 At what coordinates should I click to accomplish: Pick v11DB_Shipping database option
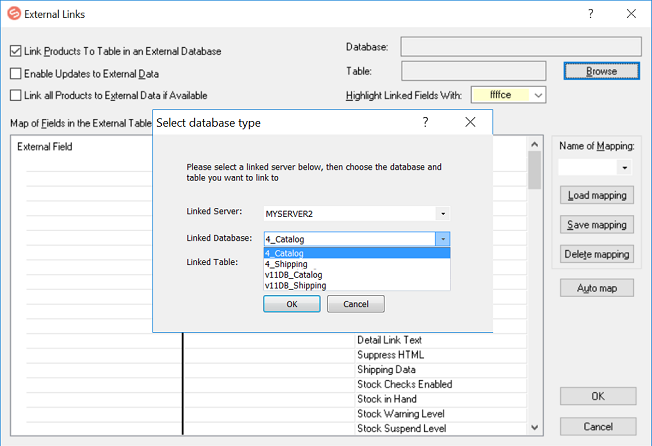(295, 285)
